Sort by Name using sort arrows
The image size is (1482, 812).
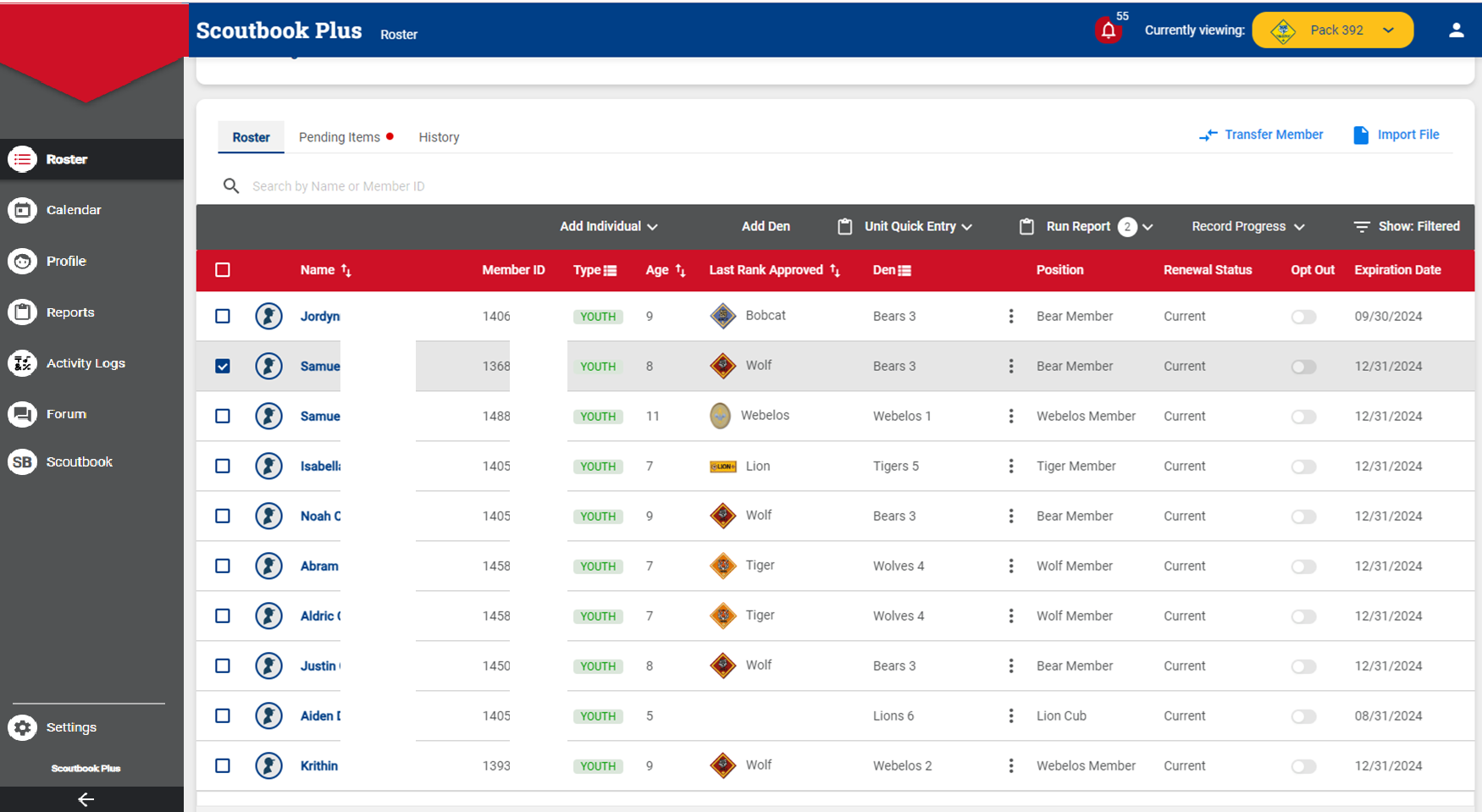(x=346, y=270)
